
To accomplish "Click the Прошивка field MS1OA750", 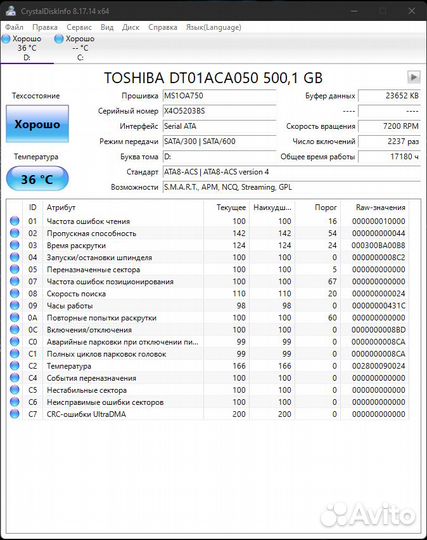I will pyautogui.click(x=219, y=96).
